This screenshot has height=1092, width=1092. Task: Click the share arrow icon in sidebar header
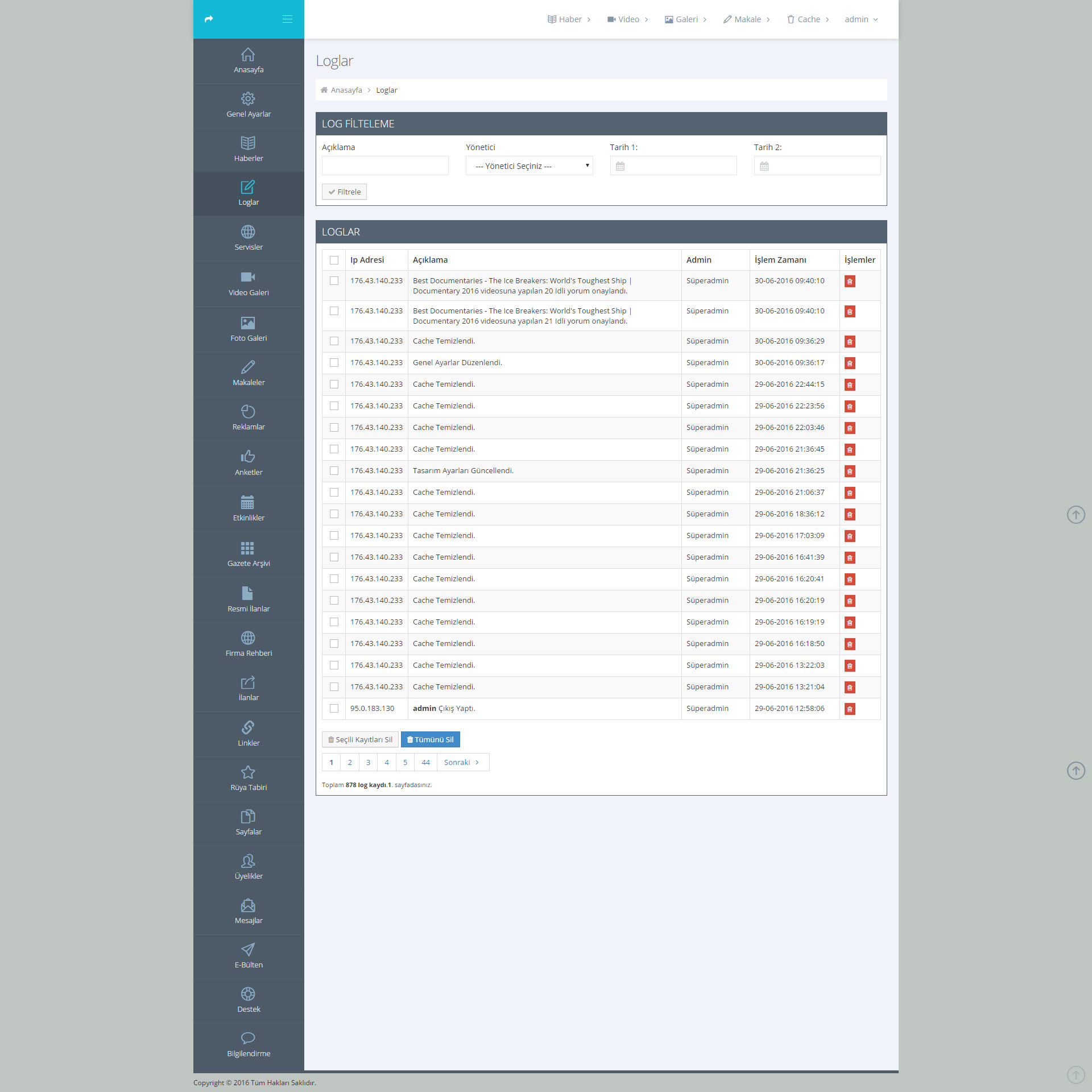click(209, 19)
